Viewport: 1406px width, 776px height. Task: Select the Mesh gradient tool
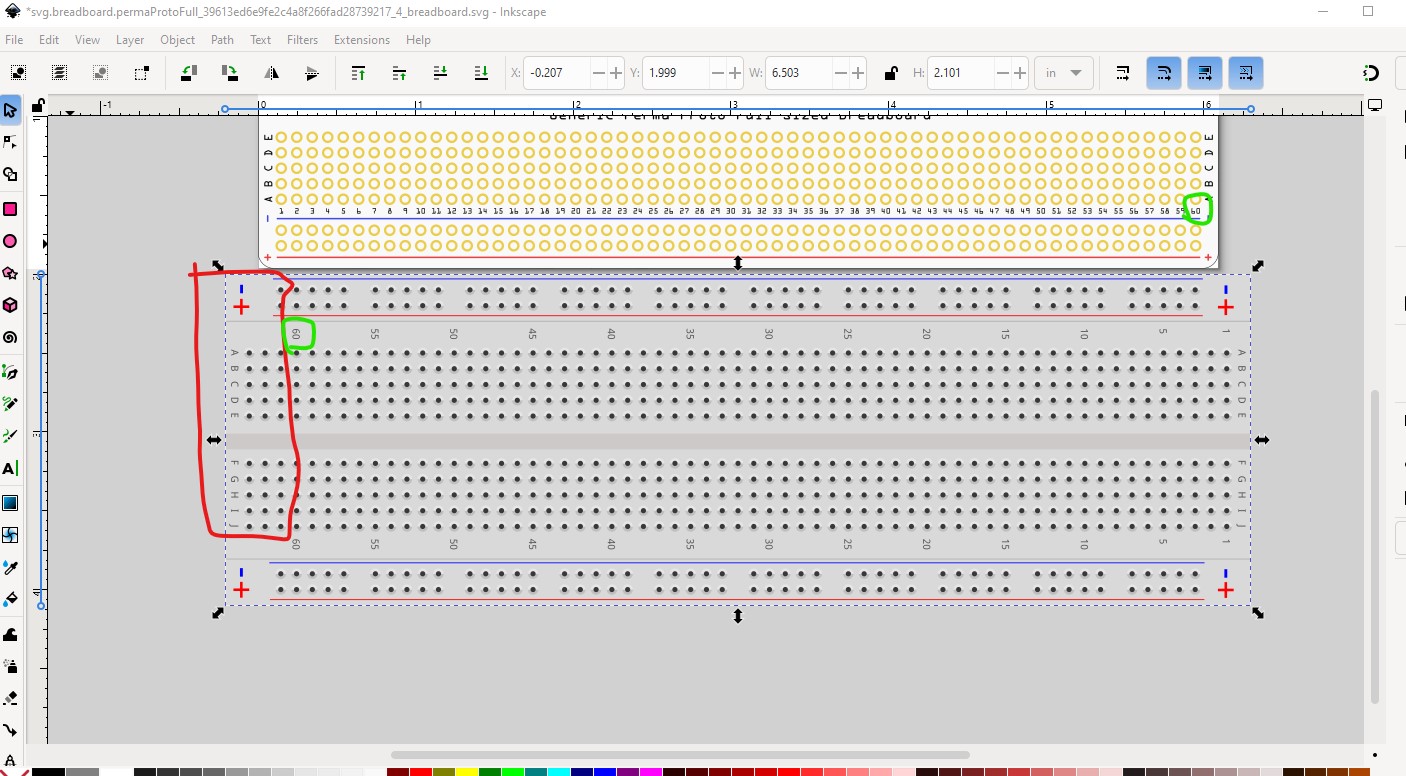[10, 535]
